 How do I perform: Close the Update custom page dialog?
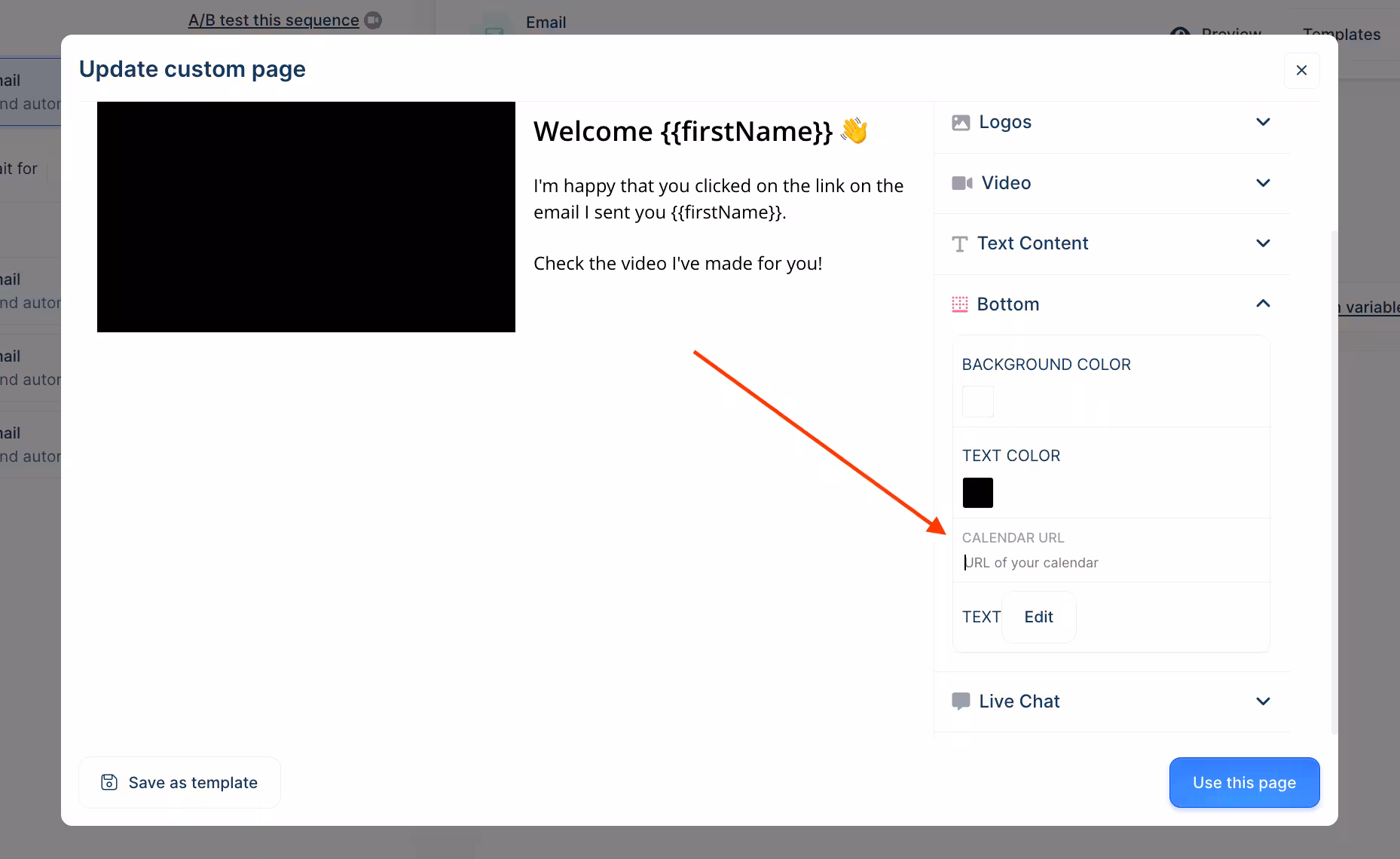(1301, 70)
